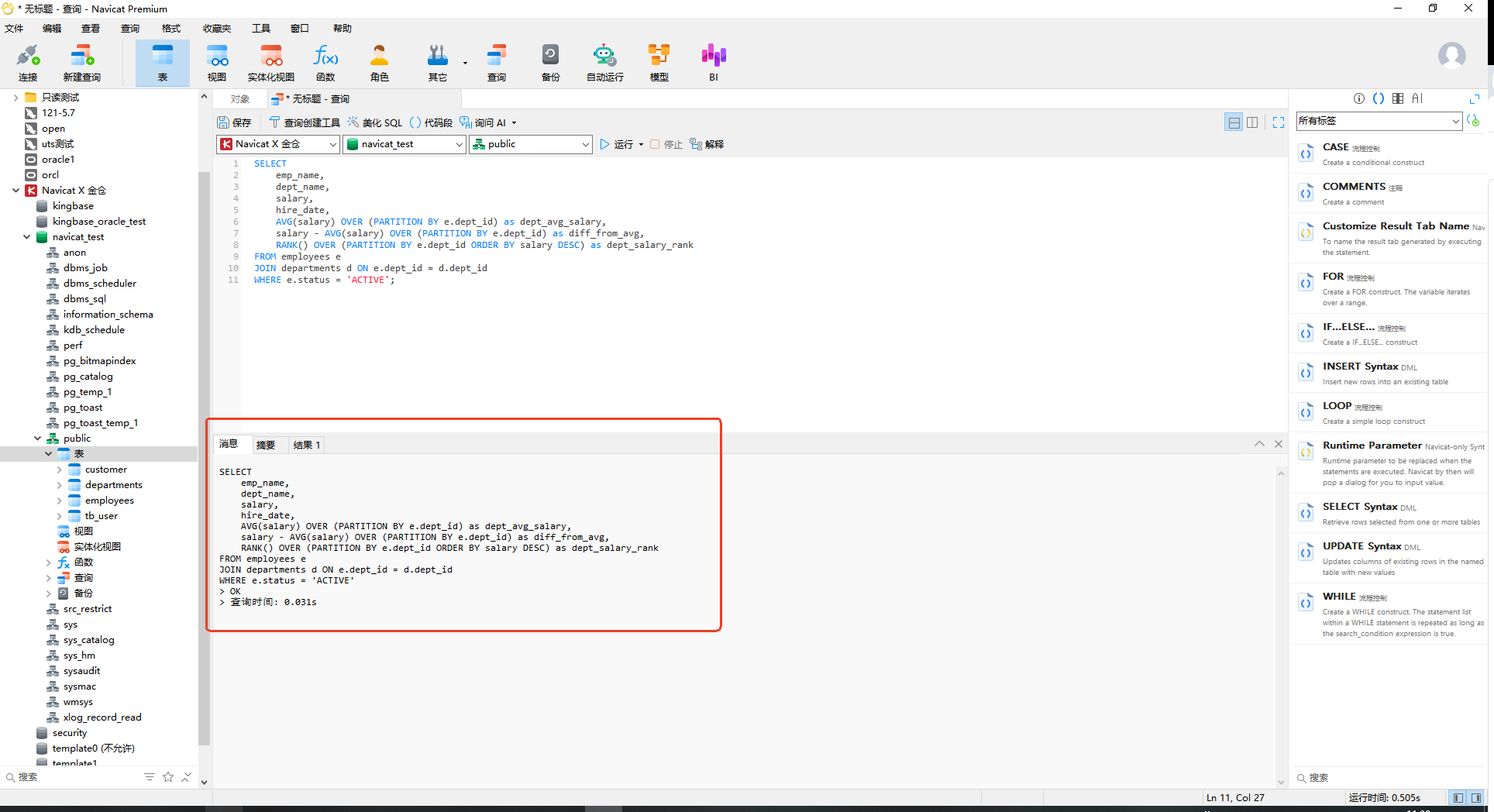This screenshot has height=812, width=1494.
Task: Select the kingbase database in tree
Action: [x=73, y=206]
